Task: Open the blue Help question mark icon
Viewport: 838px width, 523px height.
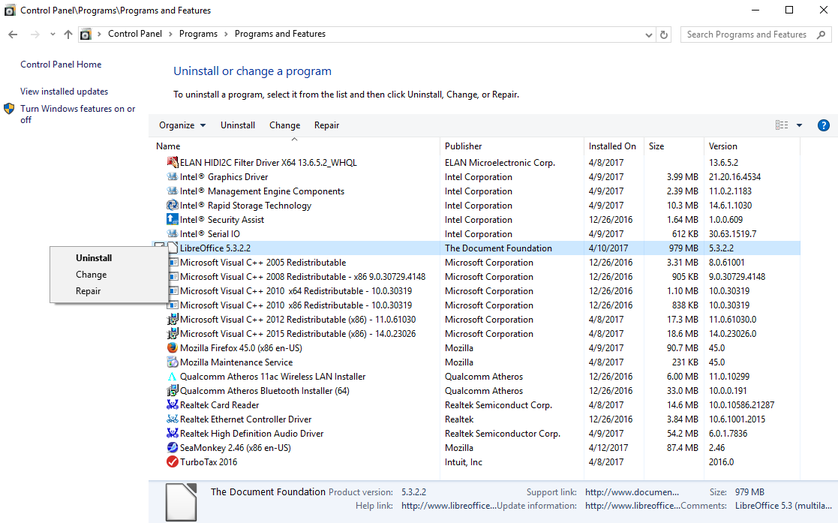Action: pos(824,126)
